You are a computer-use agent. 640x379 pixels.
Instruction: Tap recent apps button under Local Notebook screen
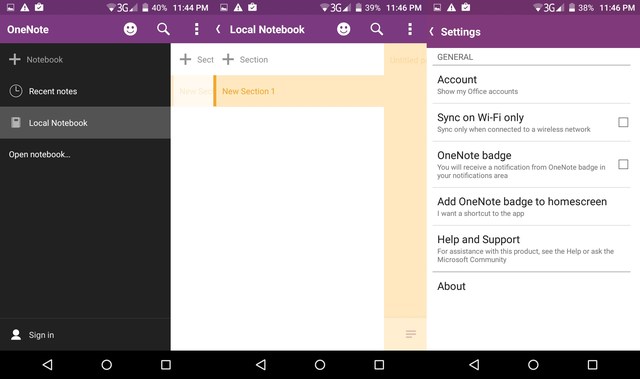coord(379,364)
